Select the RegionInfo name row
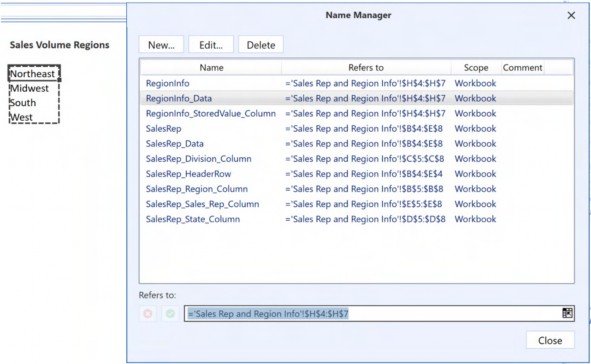591x364 pixels. (x=357, y=83)
